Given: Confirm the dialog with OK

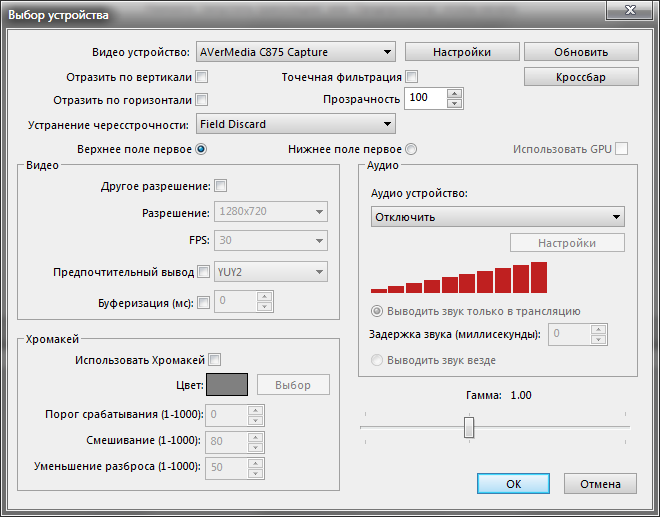Looking at the screenshot, I should [x=513, y=483].
